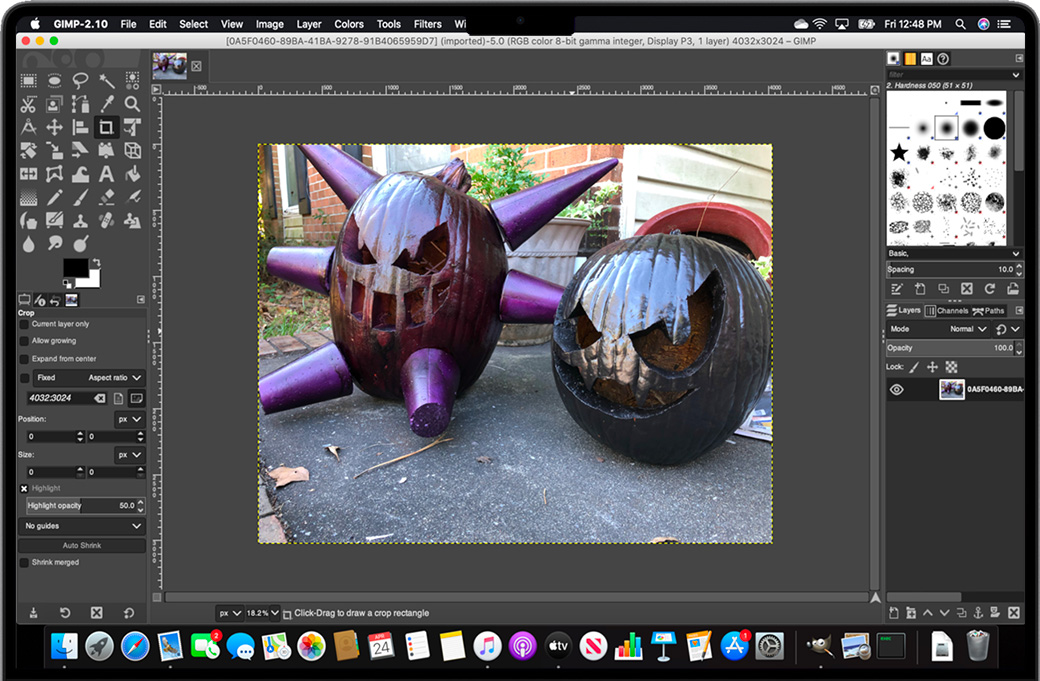Choose the Color Picker eyedropper tool
The image size is (1040, 681).
pyautogui.click(x=106, y=104)
